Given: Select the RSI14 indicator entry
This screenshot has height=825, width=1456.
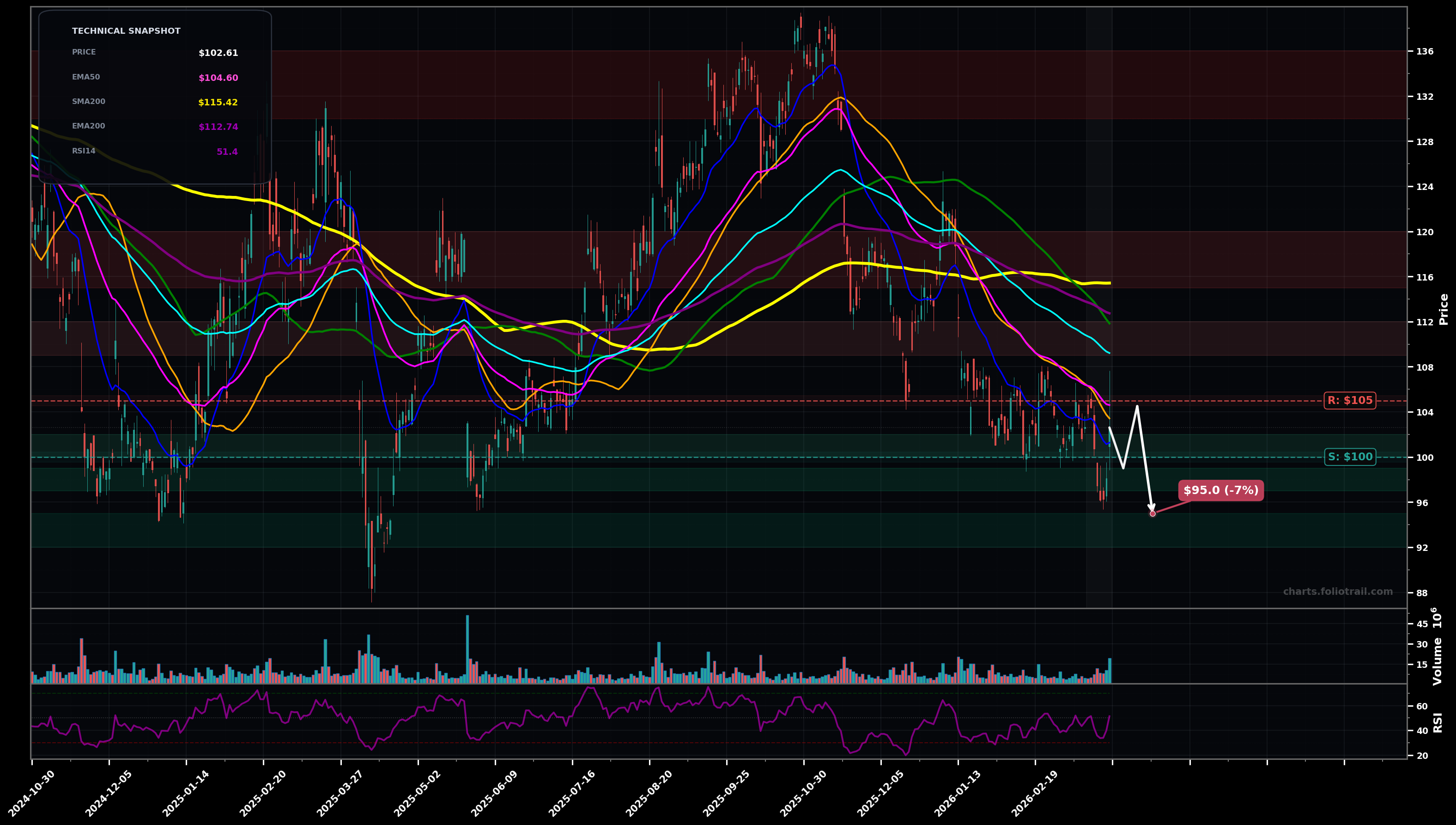Looking at the screenshot, I should point(83,151).
